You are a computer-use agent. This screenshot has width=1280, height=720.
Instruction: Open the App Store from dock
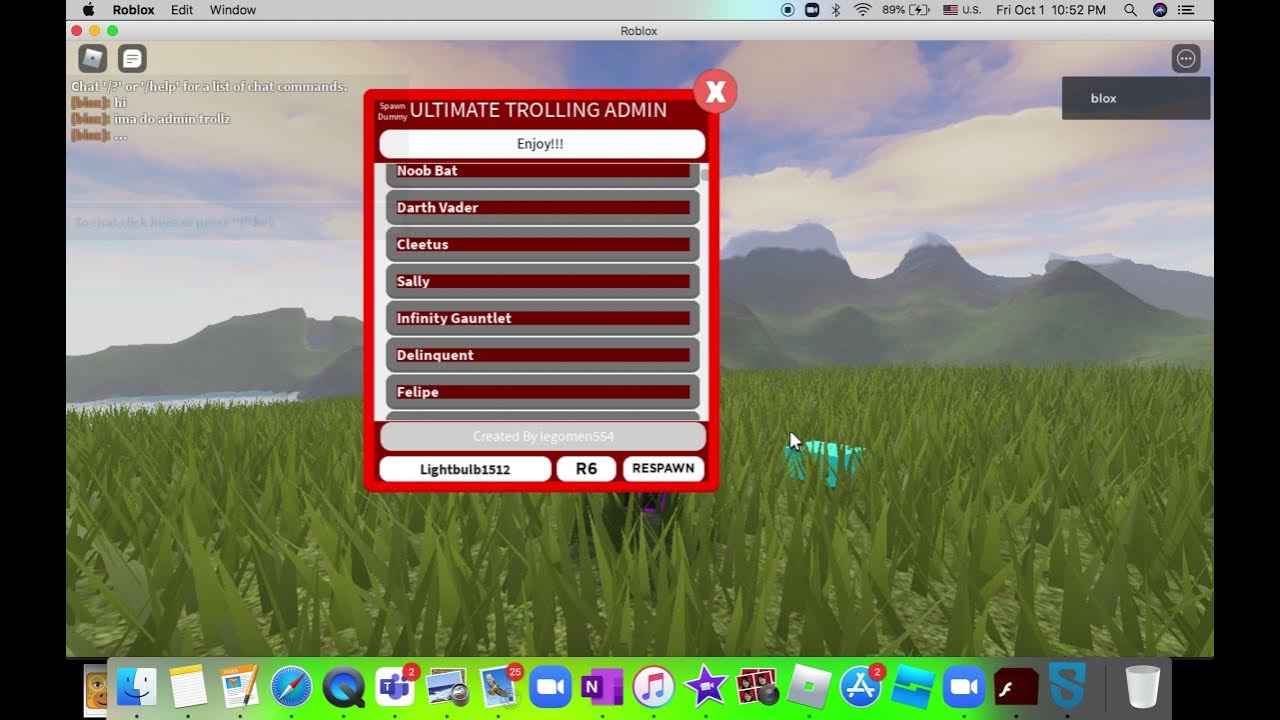pyautogui.click(x=860, y=687)
